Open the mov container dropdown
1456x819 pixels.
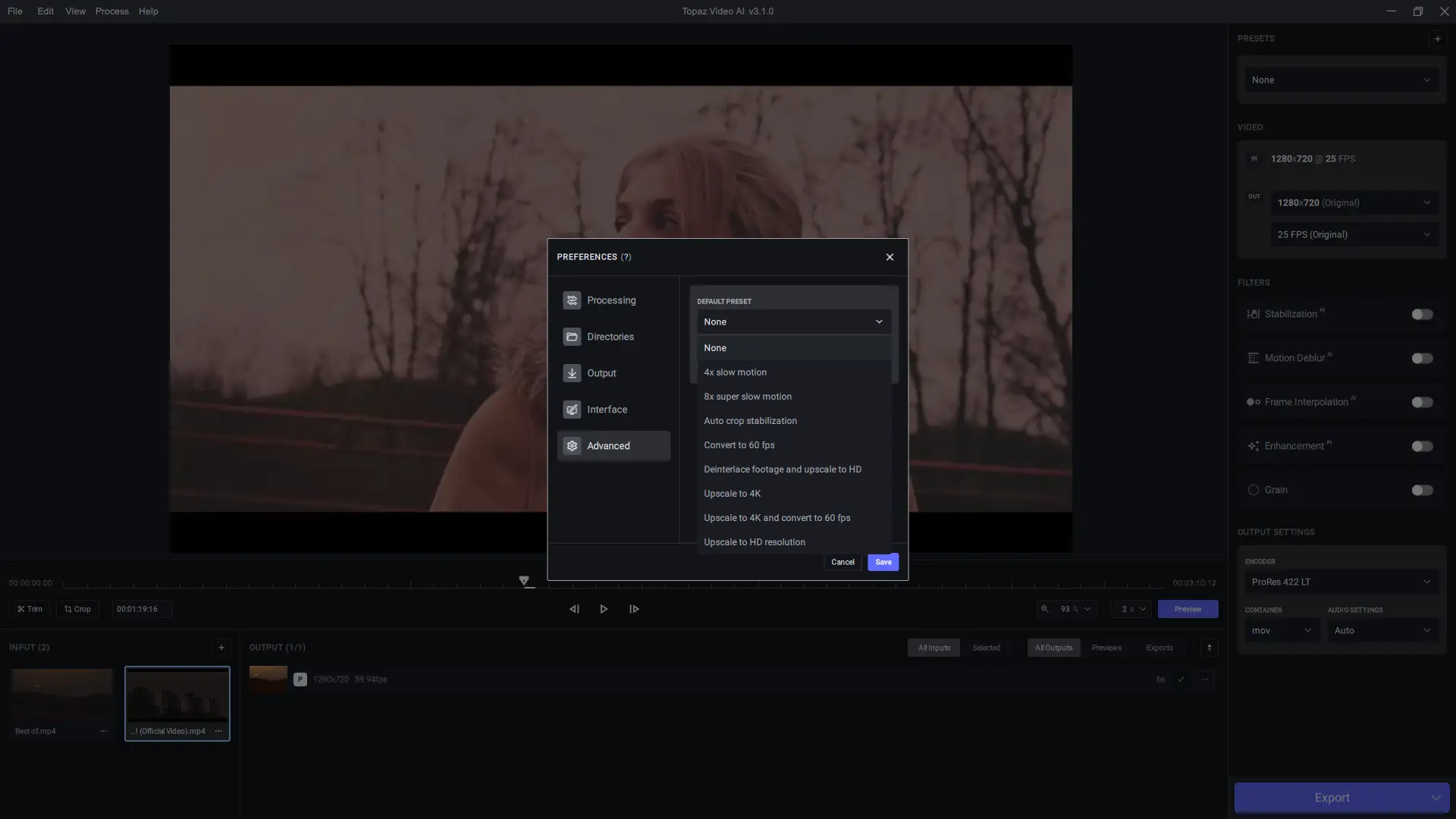click(x=1281, y=630)
